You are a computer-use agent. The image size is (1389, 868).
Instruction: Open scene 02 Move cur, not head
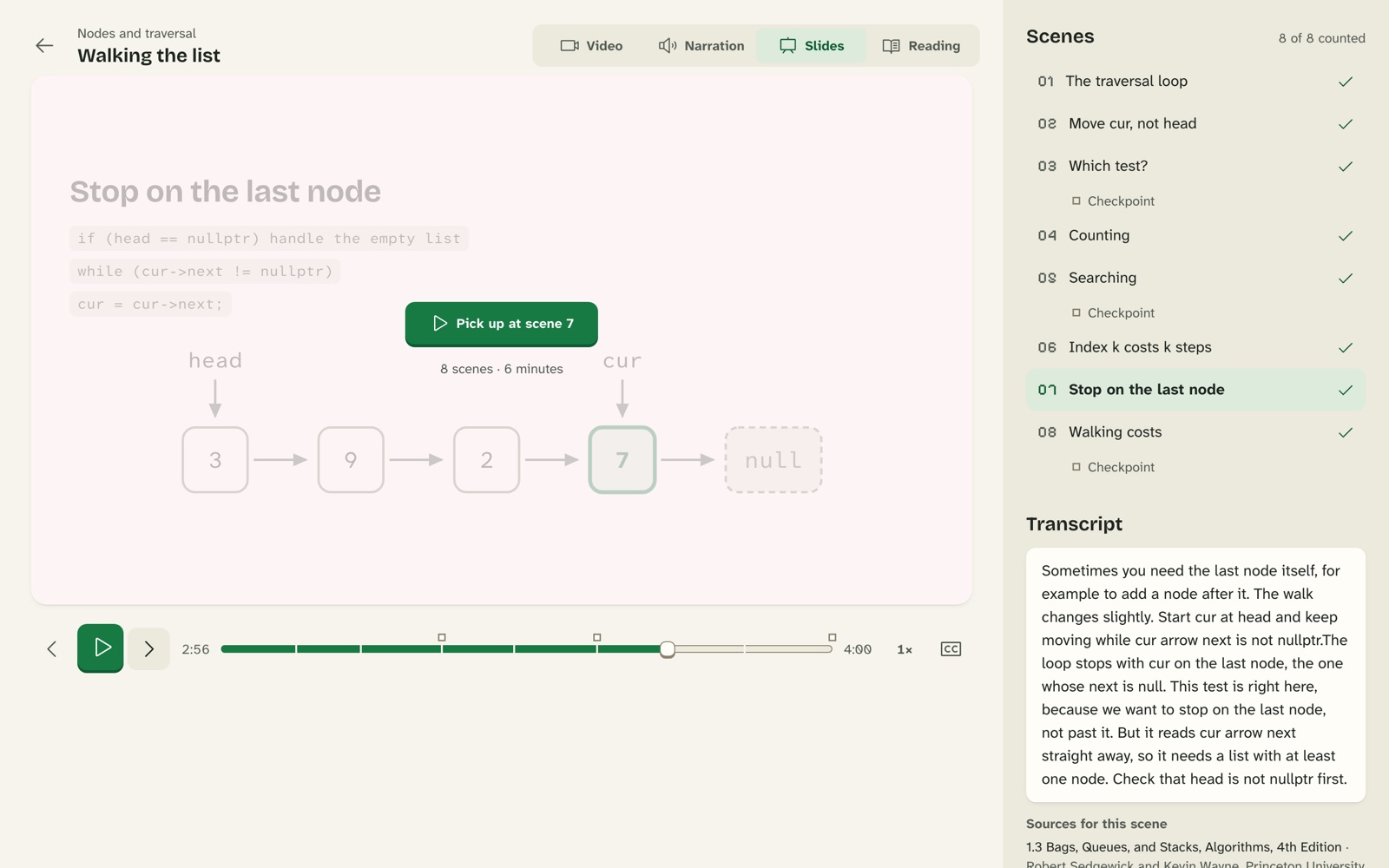coord(1195,124)
